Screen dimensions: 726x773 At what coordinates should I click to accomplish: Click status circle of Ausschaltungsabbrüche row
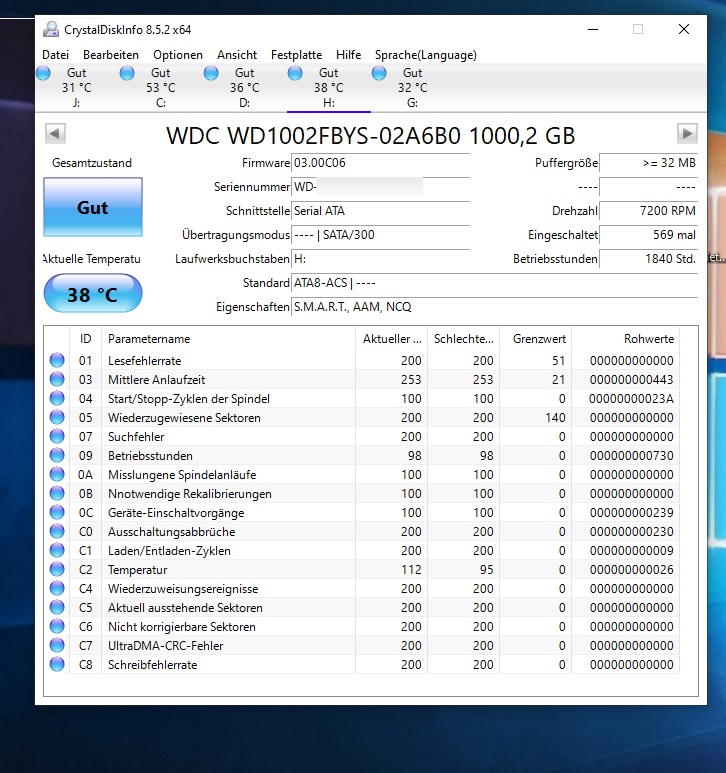coord(57,531)
